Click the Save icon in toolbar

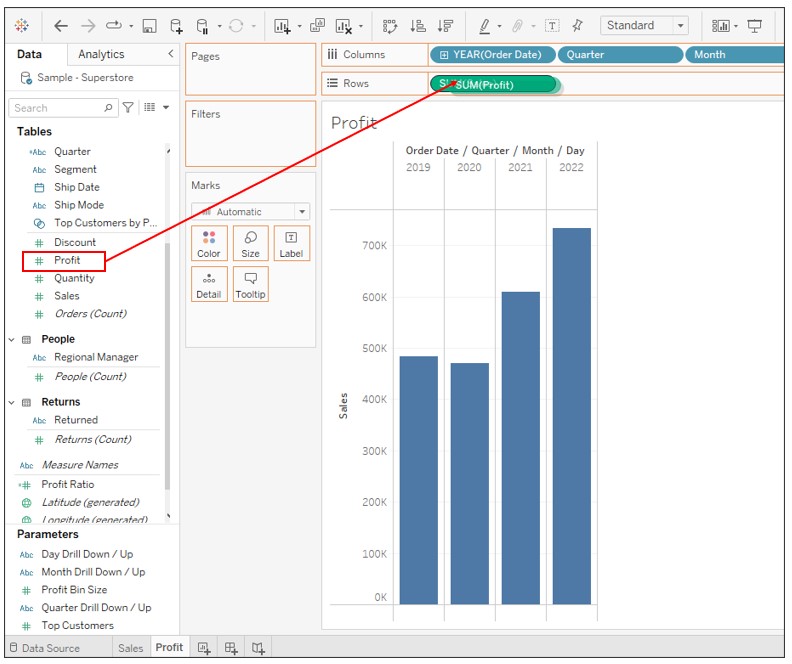[x=150, y=26]
